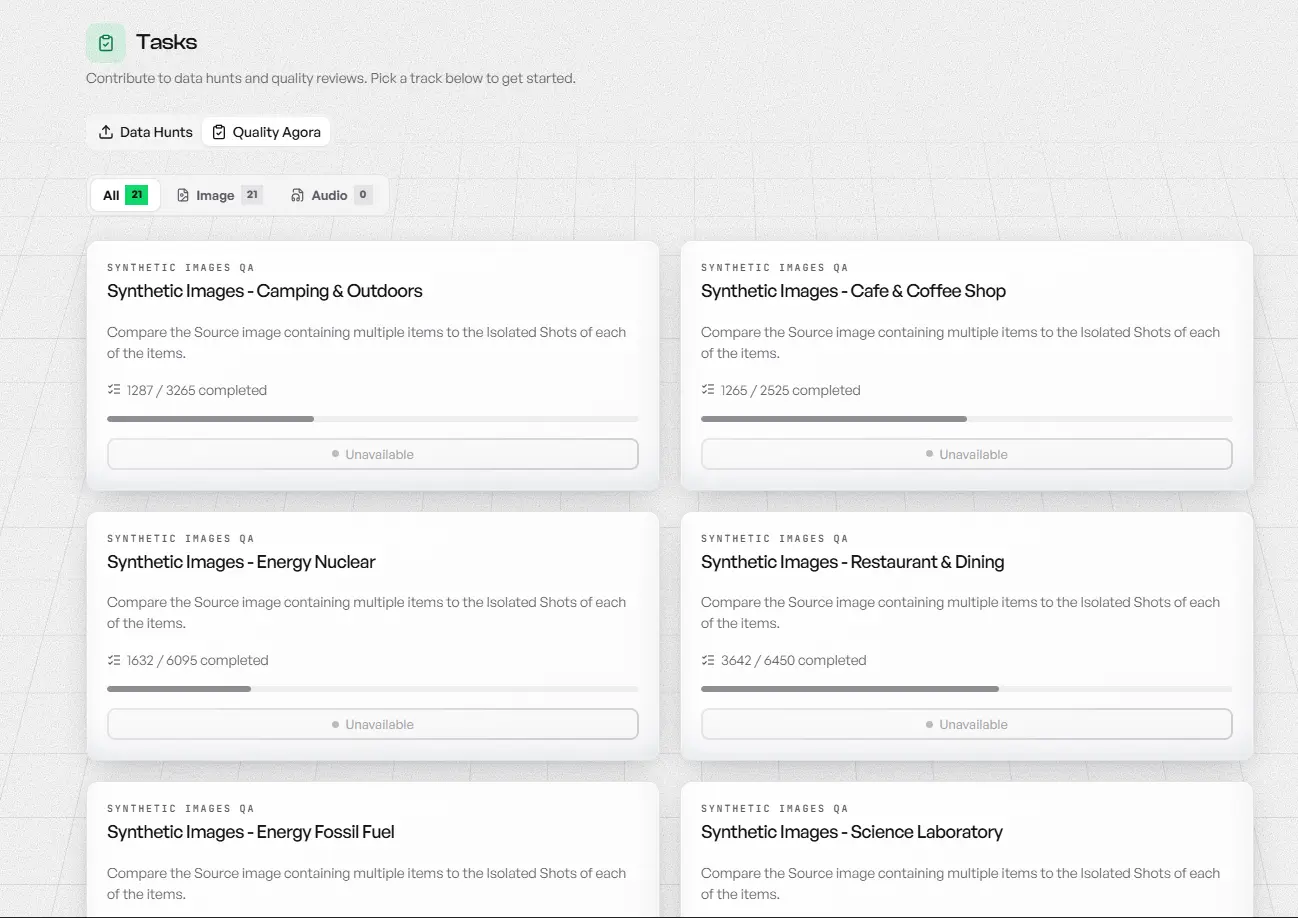Click the Data Hunts upload icon
The image size is (1298, 918).
[x=106, y=132]
